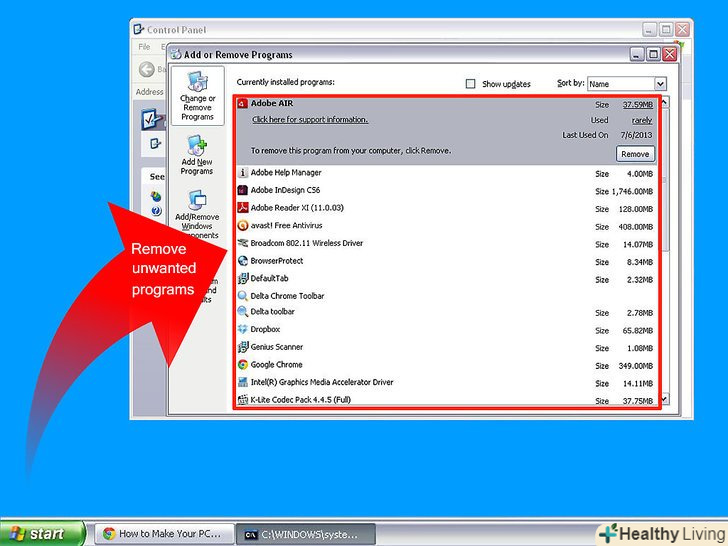This screenshot has height=546, width=728.
Task: Click the program list scrollbar thumb
Action: coord(664,180)
